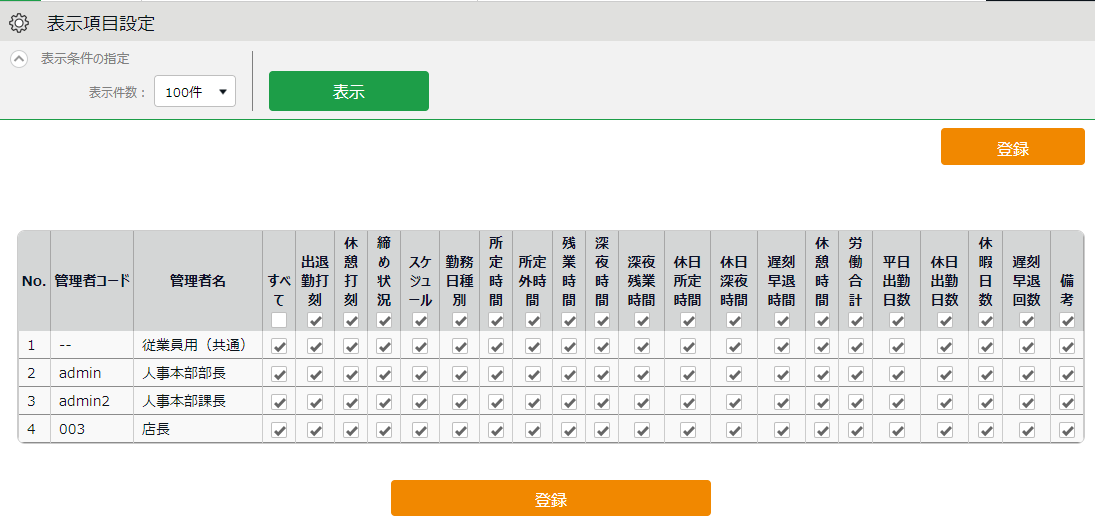Toggle the 出退勤打刻 column header checkbox

315,320
